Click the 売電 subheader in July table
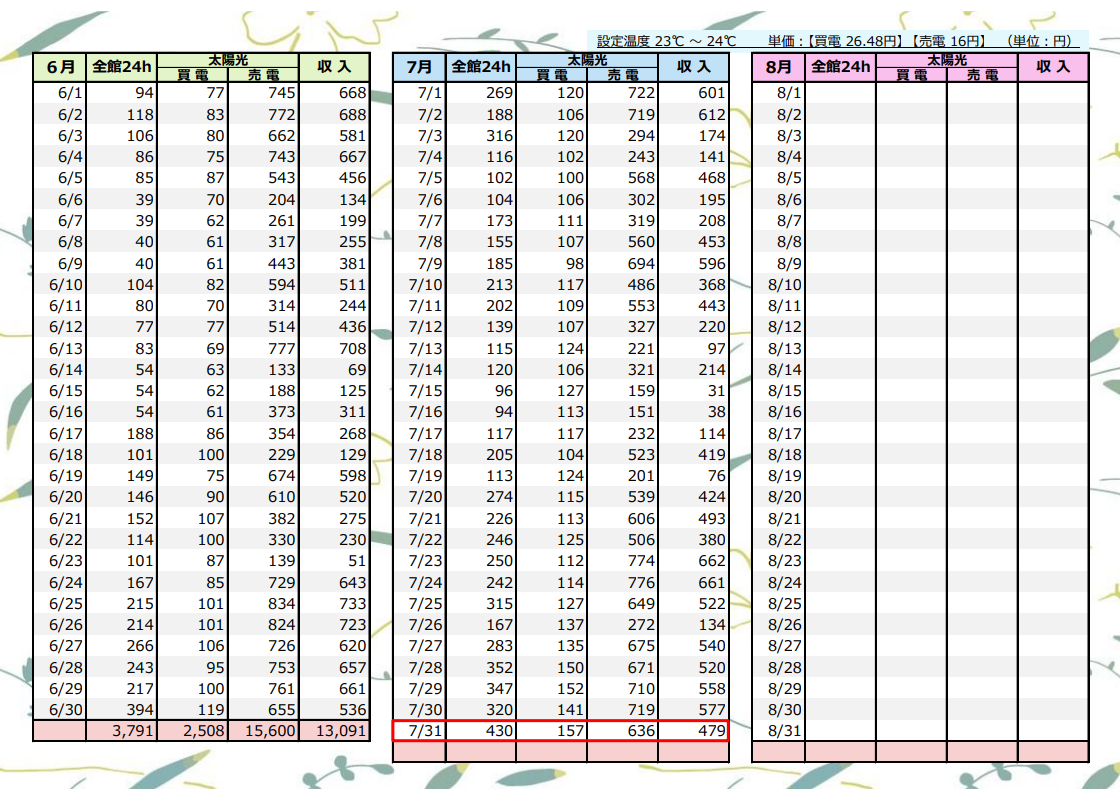This screenshot has width=1120, height=789. (x=622, y=75)
